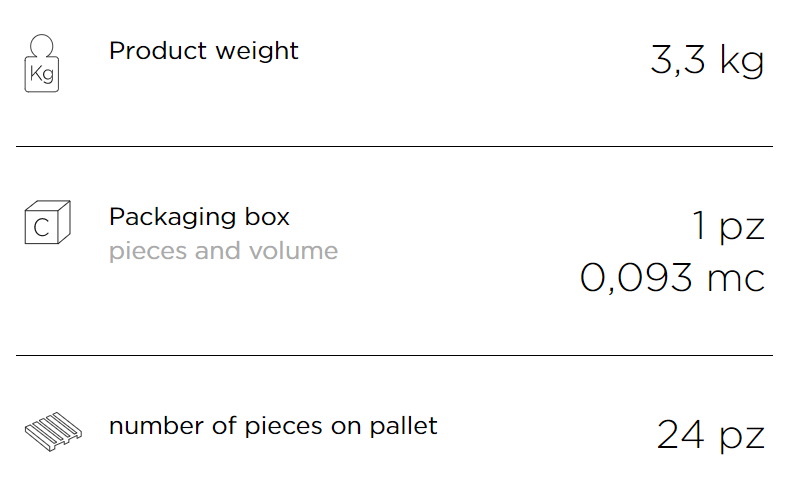Click the word pallet in last row
Viewport: 795px width, 499px height.
403,426
